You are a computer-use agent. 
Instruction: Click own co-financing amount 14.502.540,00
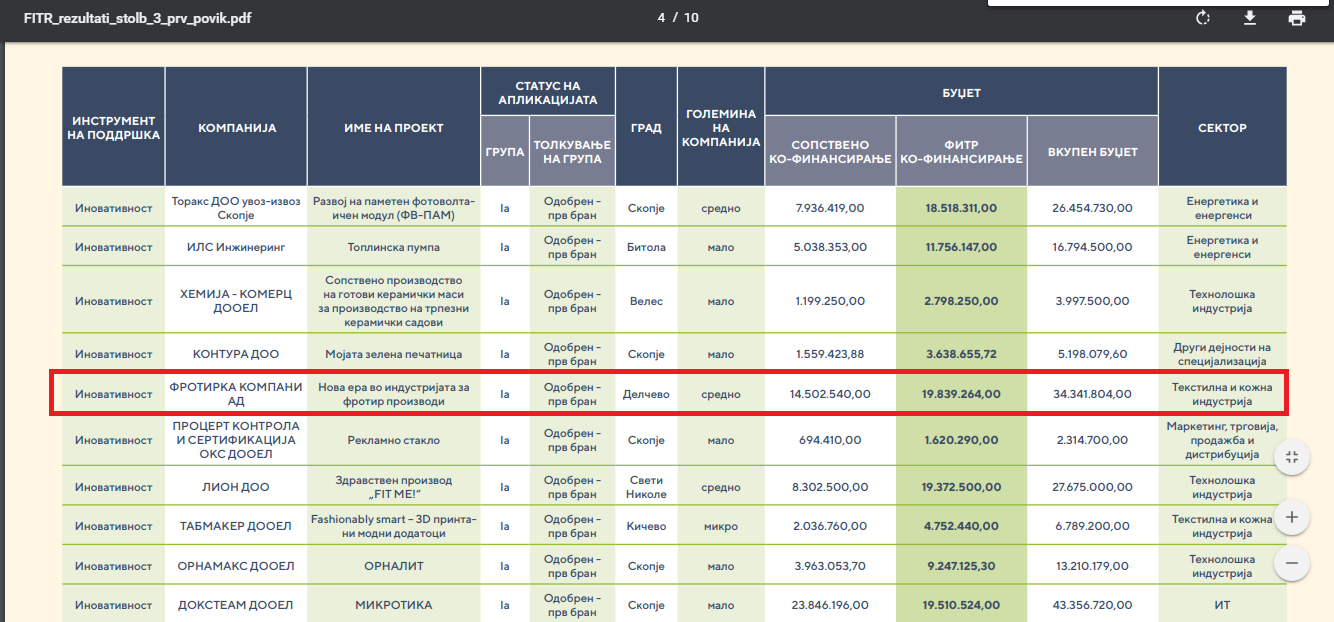pyautogui.click(x=830, y=394)
